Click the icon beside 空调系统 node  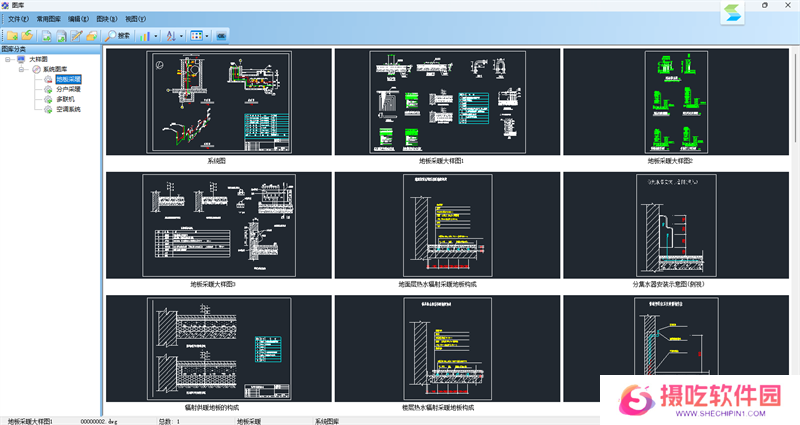(48, 109)
